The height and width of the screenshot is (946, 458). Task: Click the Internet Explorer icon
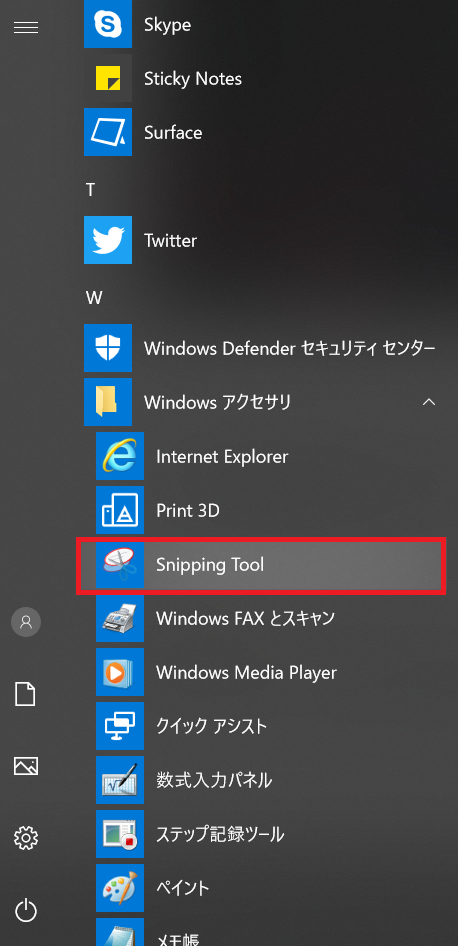tap(120, 456)
